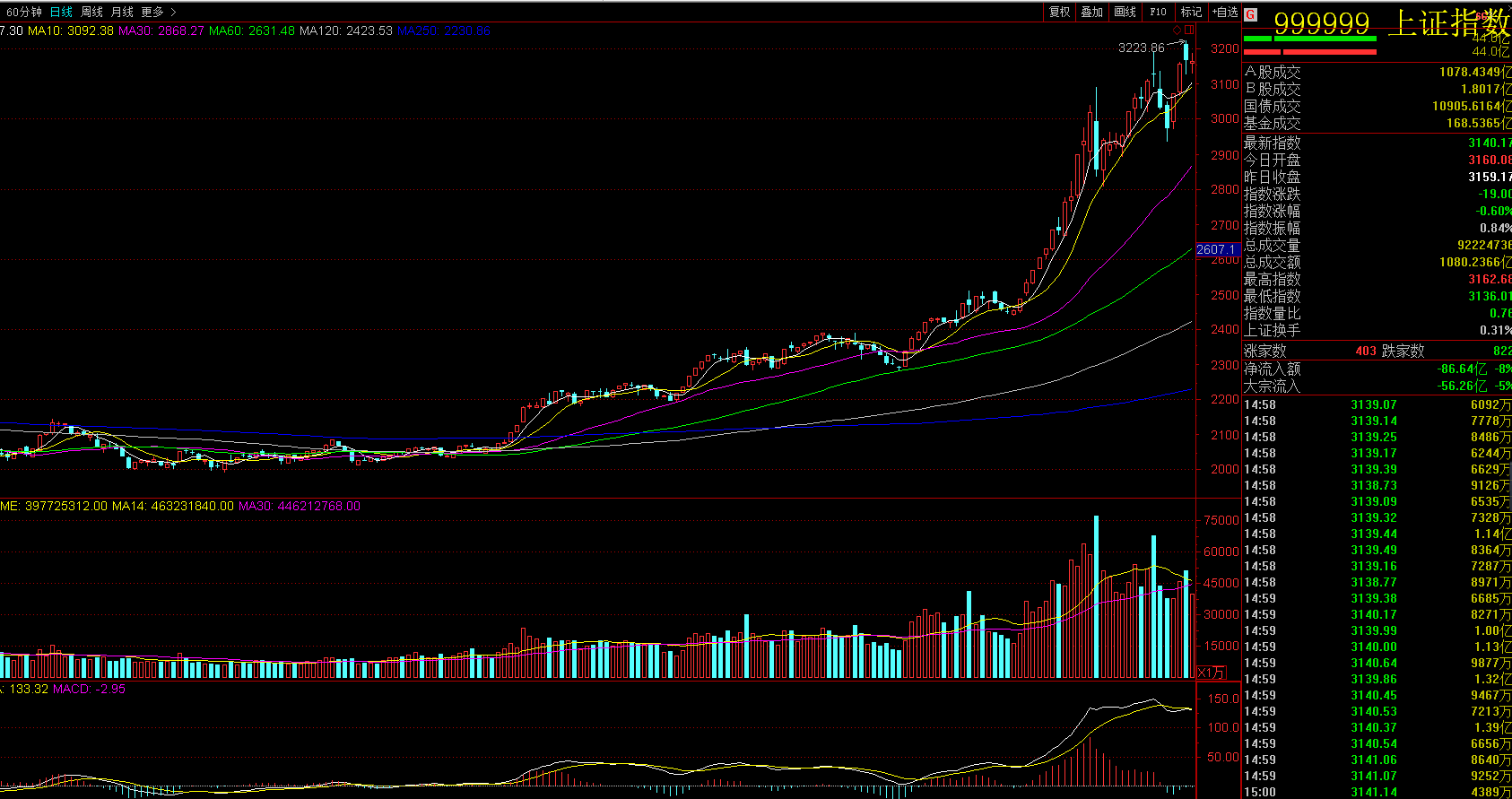Click the 涨家数 403 value

coord(1366,351)
